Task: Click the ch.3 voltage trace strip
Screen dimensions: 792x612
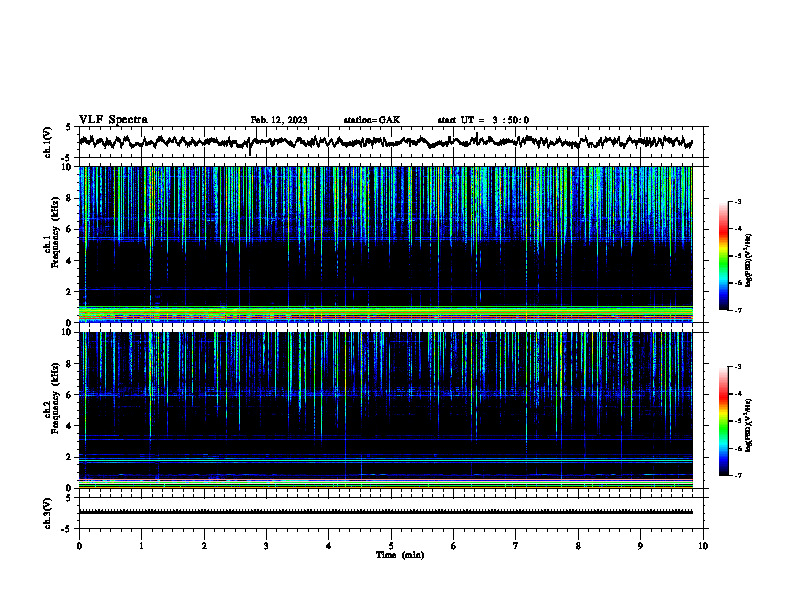Action: tap(385, 512)
